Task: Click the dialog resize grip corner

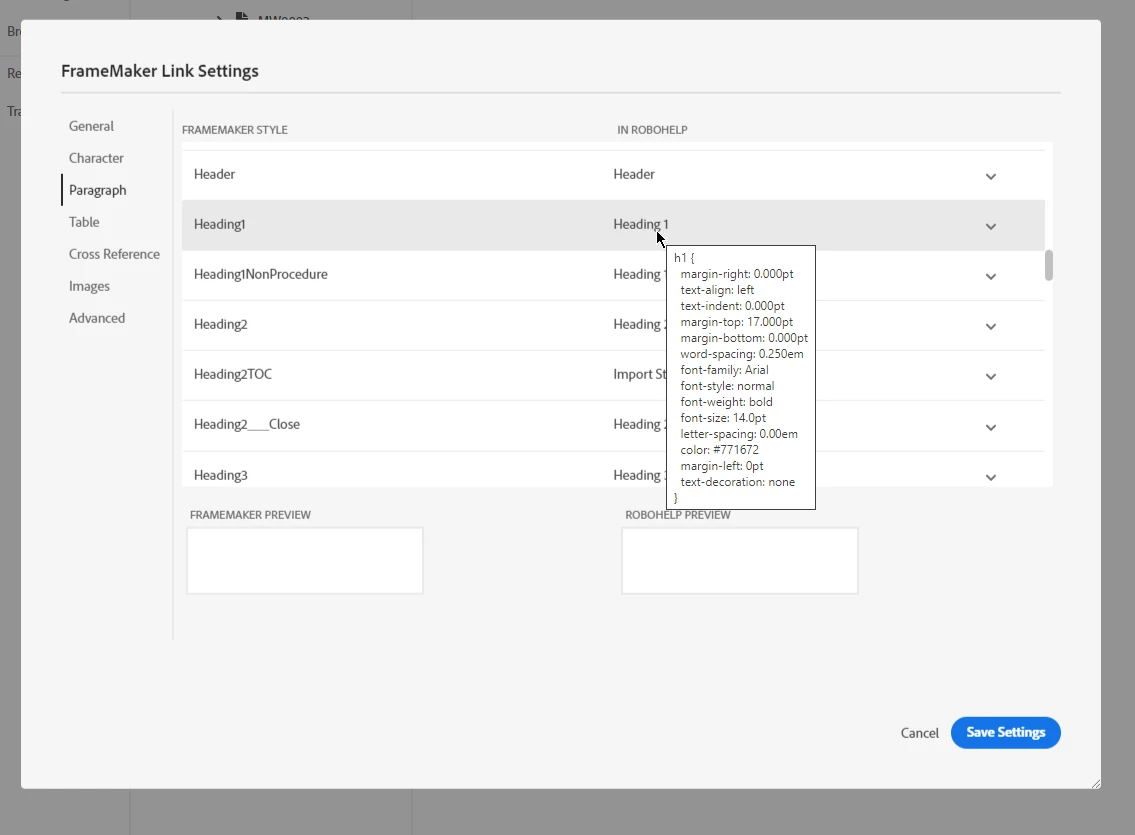Action: tap(1095, 784)
